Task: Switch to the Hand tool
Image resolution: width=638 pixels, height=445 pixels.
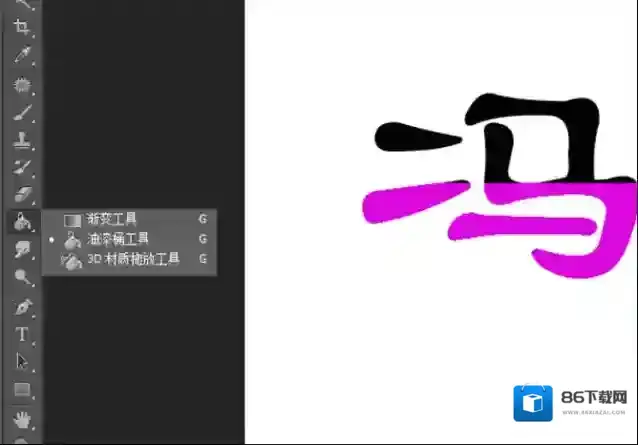Action: pyautogui.click(x=22, y=417)
